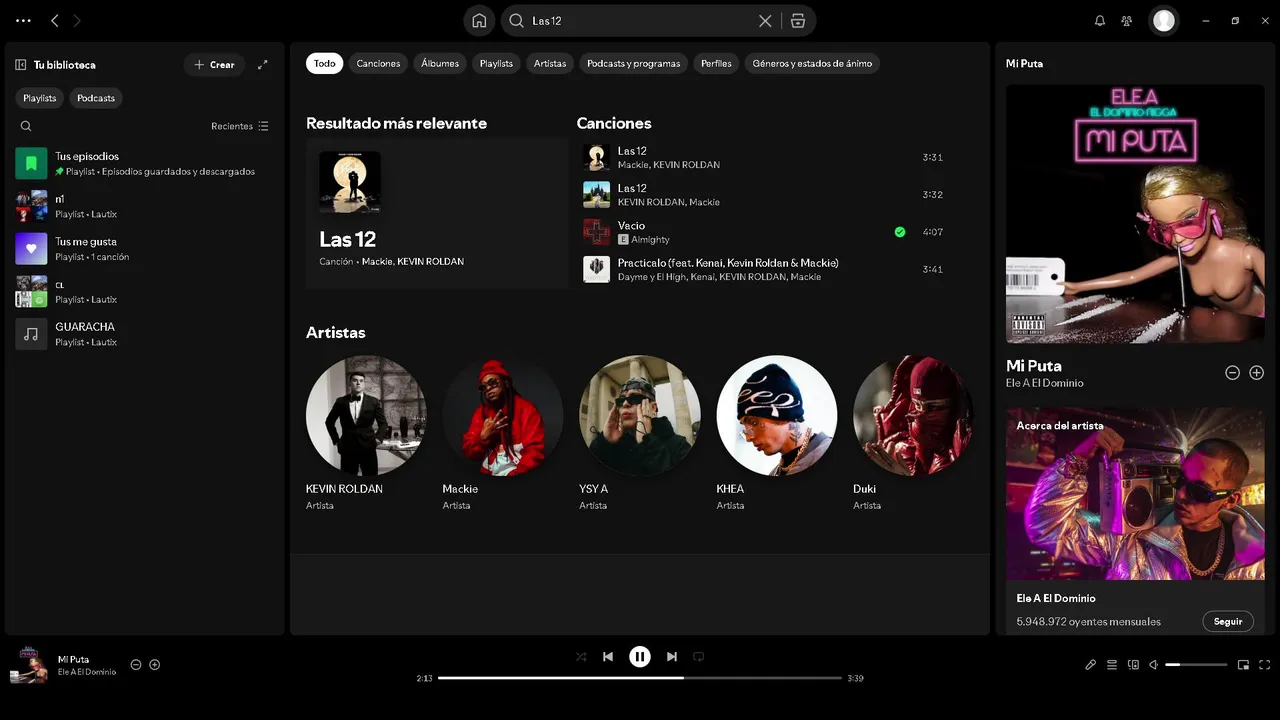Image resolution: width=1280 pixels, height=720 pixels.
Task: Open the n1 playlist
Action: pos(145,206)
